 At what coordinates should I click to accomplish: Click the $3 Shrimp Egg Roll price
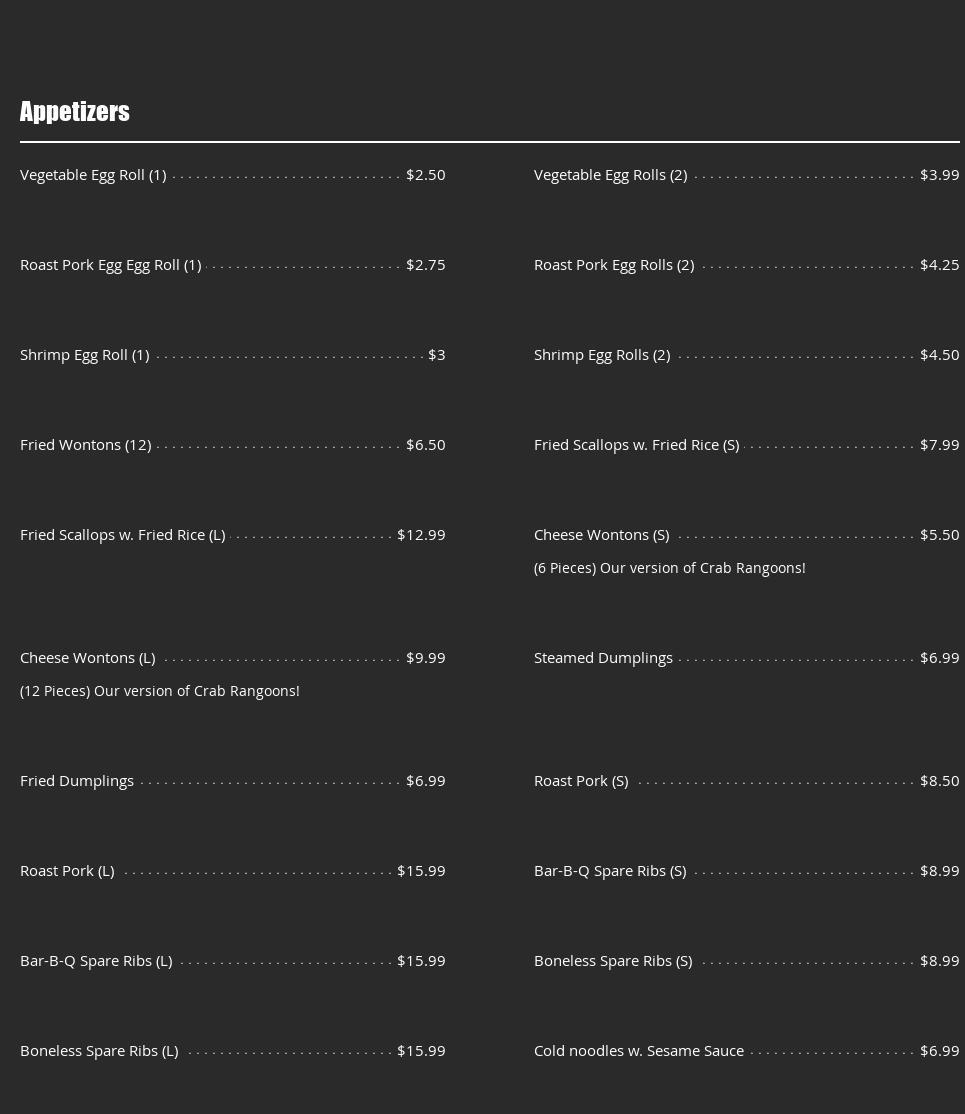click(x=437, y=355)
